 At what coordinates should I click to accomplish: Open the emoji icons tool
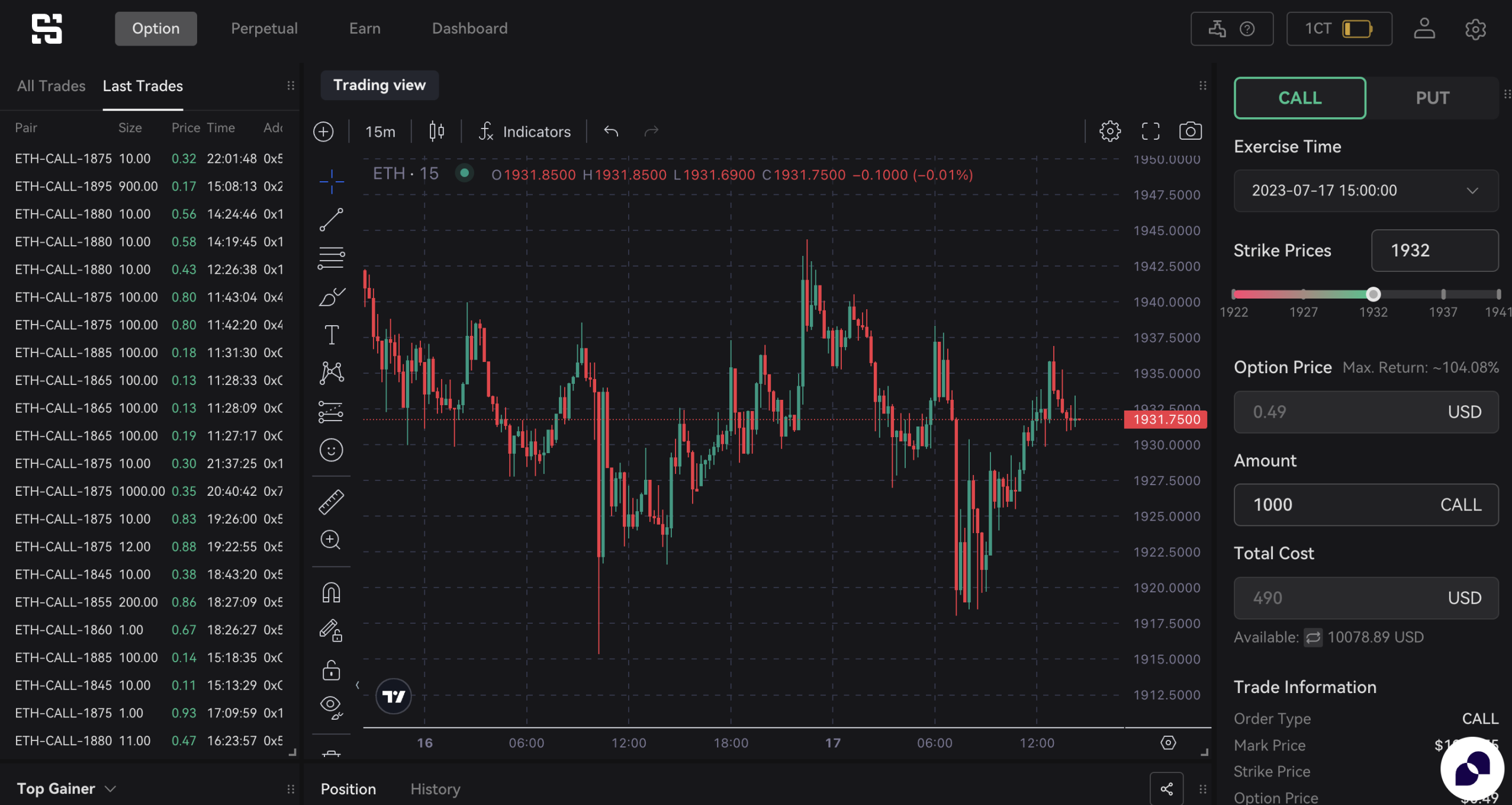coord(331,450)
